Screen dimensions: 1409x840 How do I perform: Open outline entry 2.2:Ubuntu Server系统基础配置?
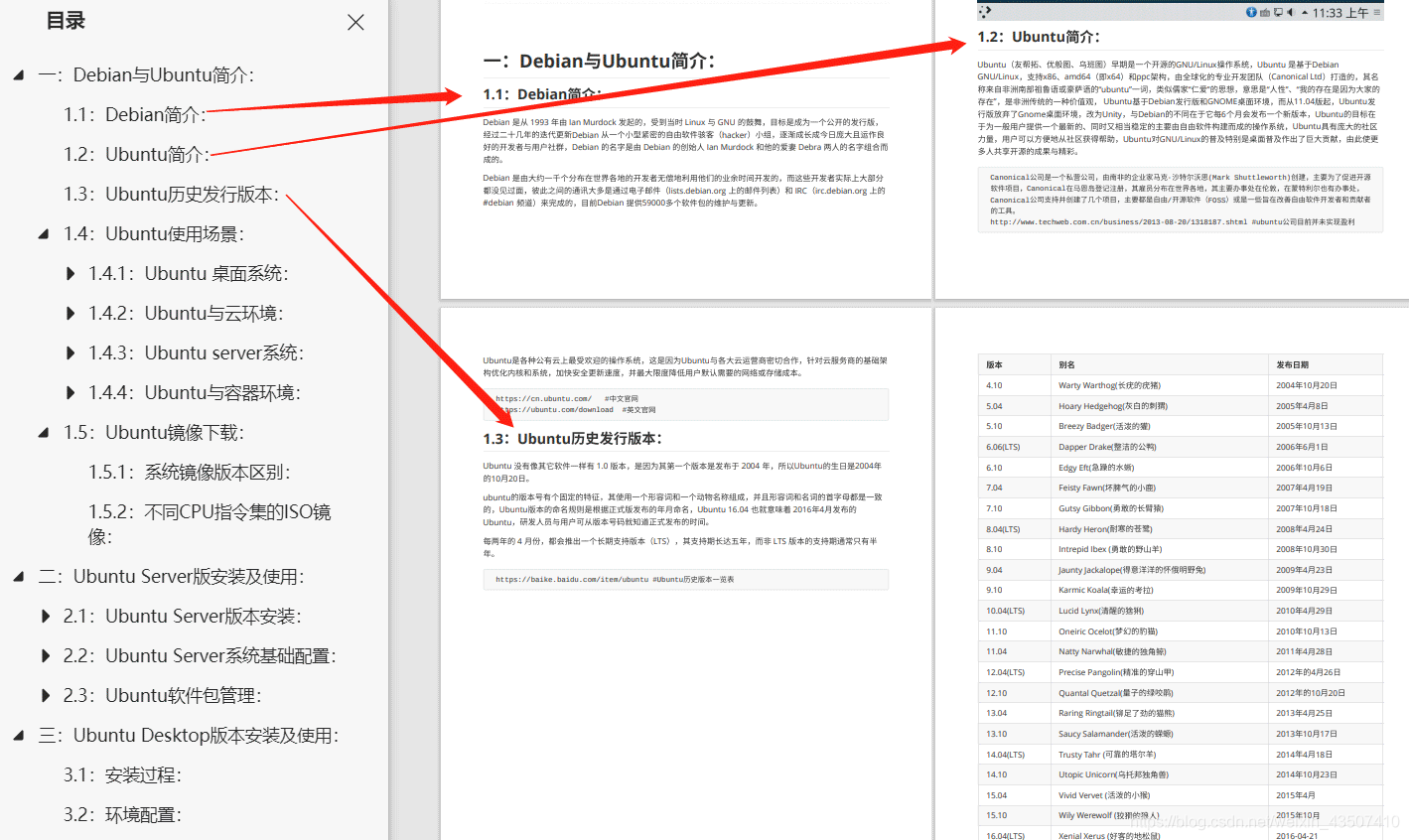[x=201, y=656]
